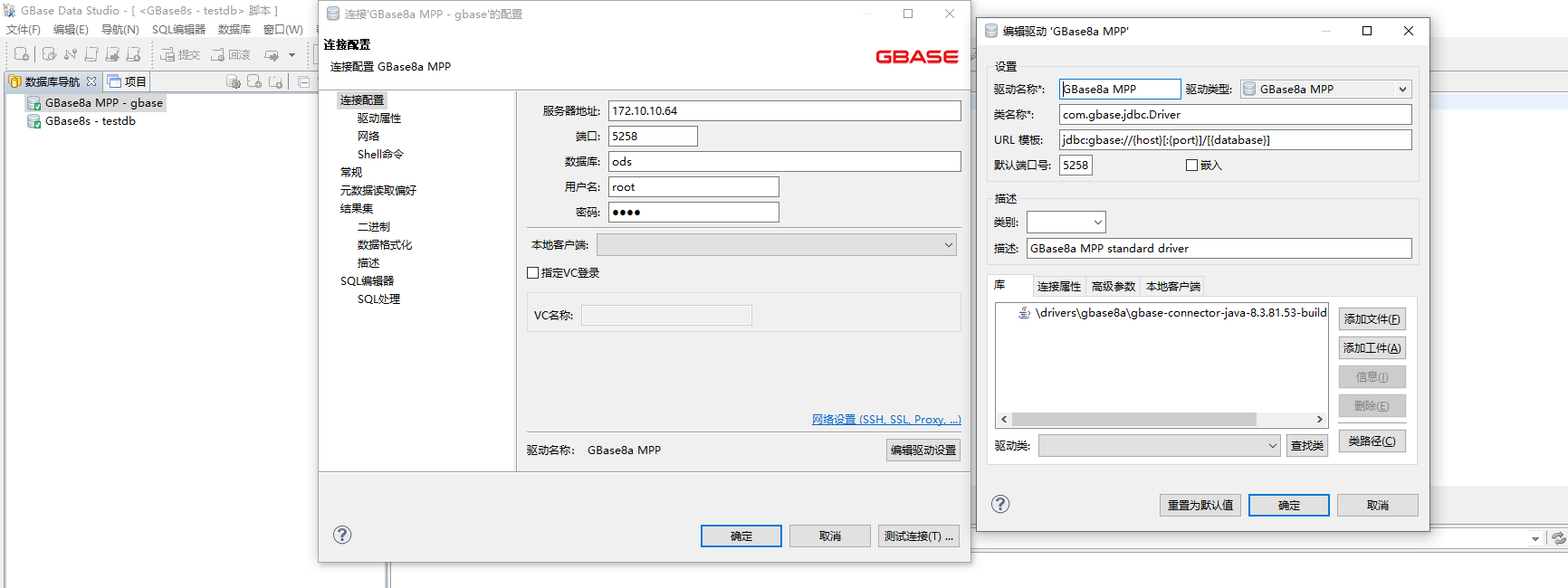1568x588 pixels.
Task: Click the 添加文件(F) button
Action: 1372,319
